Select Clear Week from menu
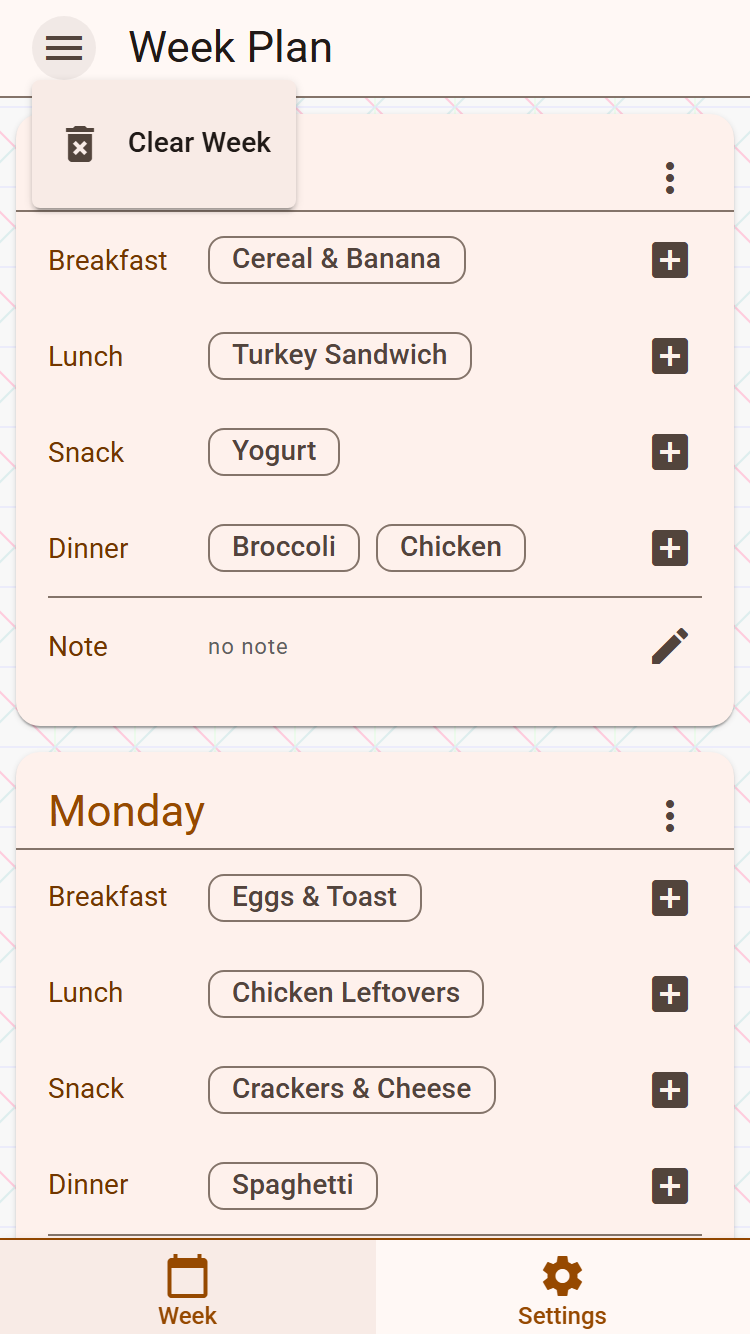 165,143
